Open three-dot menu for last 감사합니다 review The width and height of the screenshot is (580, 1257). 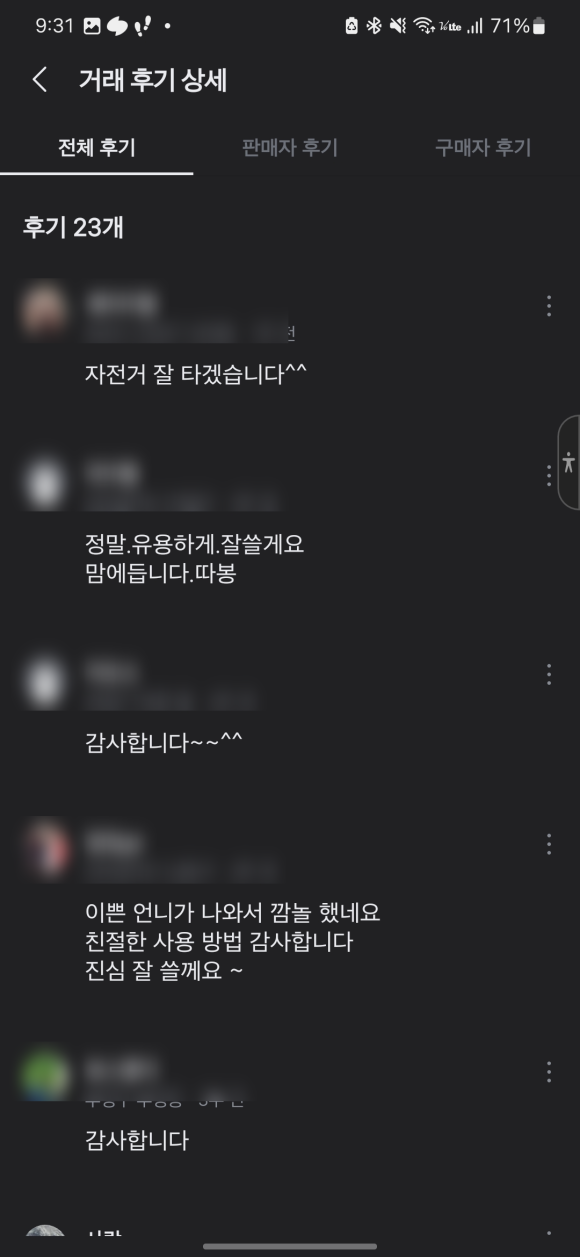point(549,1072)
